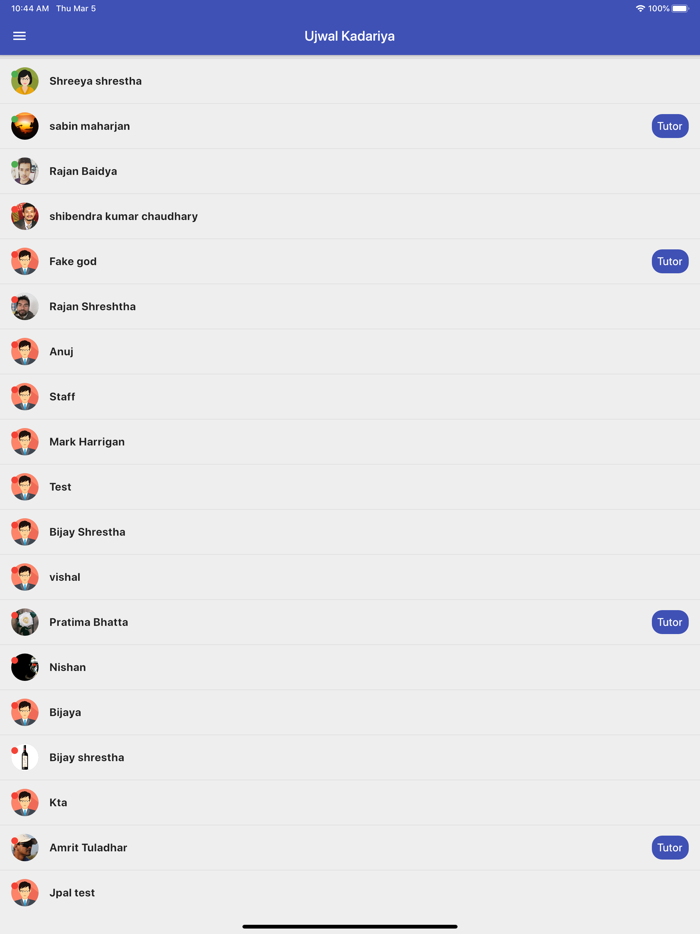Tap Nishan's dark profile picture

(25, 667)
